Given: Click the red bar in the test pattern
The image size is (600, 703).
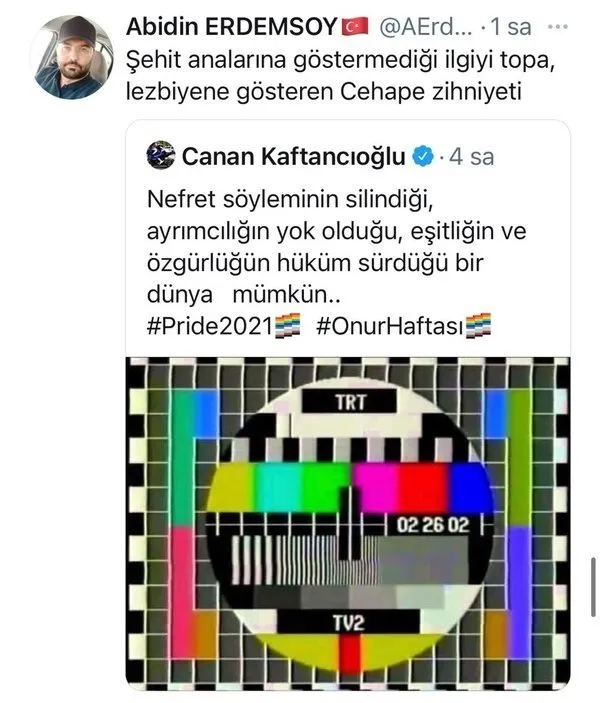Looking at the screenshot, I should coord(422,488).
